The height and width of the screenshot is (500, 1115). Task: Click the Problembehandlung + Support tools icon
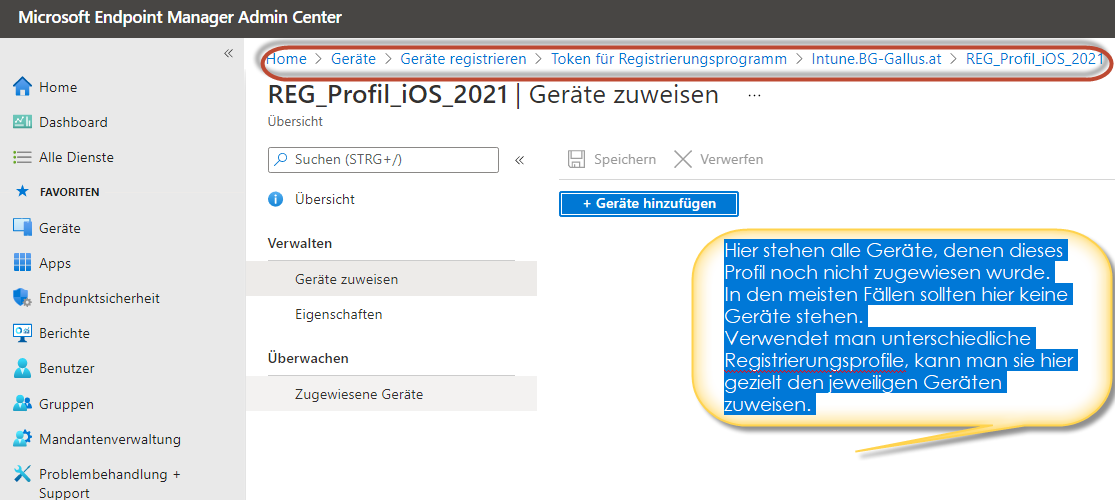tap(23, 474)
